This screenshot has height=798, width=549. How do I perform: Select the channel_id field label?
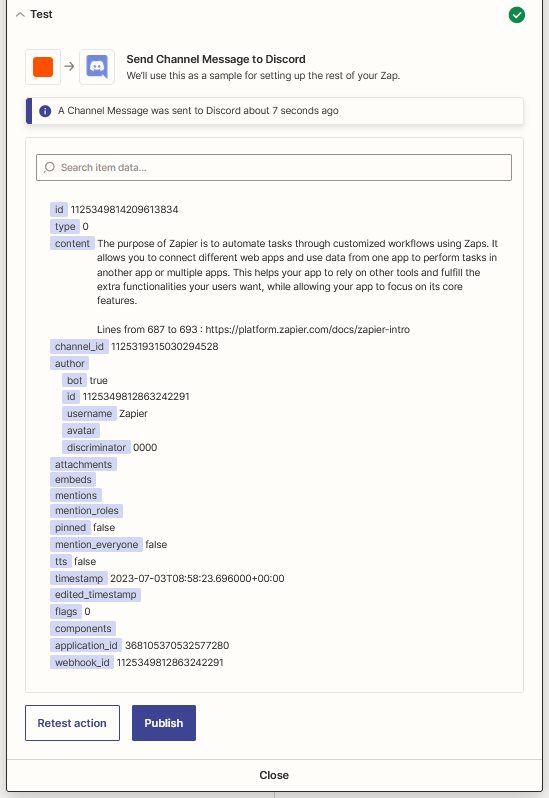[x=79, y=347]
